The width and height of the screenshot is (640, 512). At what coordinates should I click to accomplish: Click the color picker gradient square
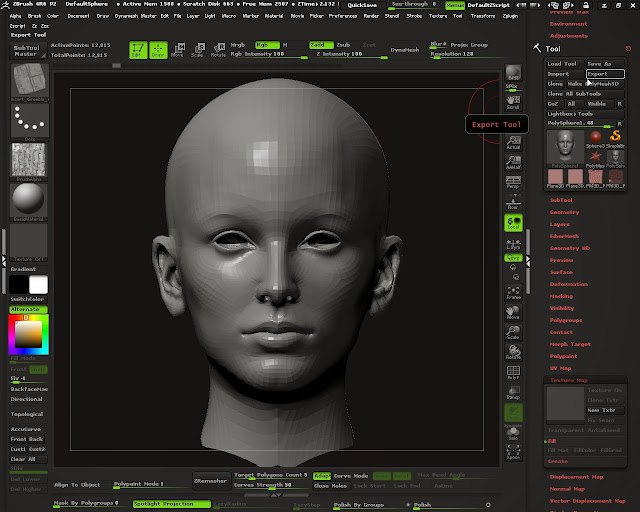(28, 333)
